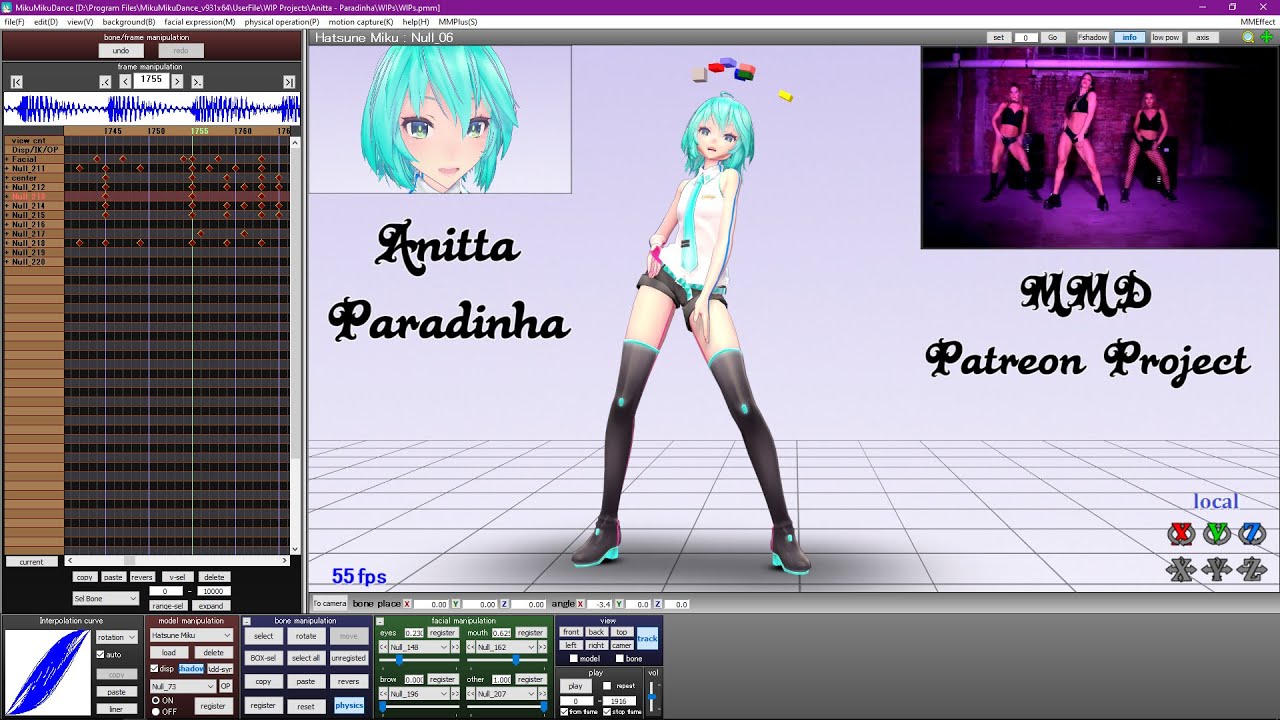Click the current frame number field

click(x=151, y=80)
